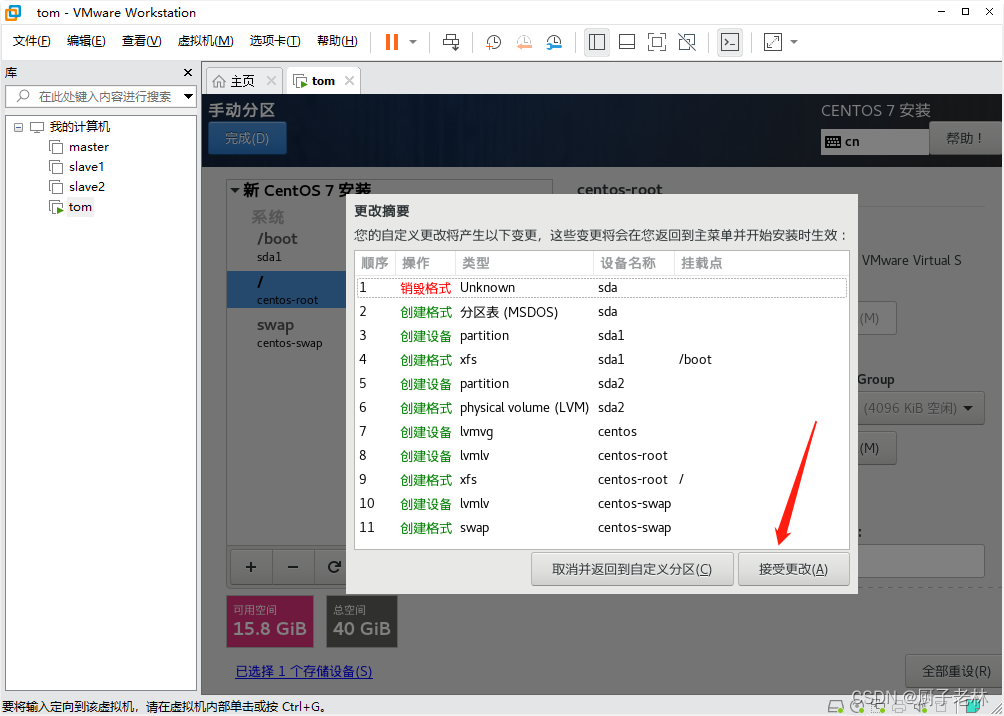This screenshot has width=1004, height=716.
Task: Revert the VM to its previous snapshot
Action: click(x=524, y=42)
